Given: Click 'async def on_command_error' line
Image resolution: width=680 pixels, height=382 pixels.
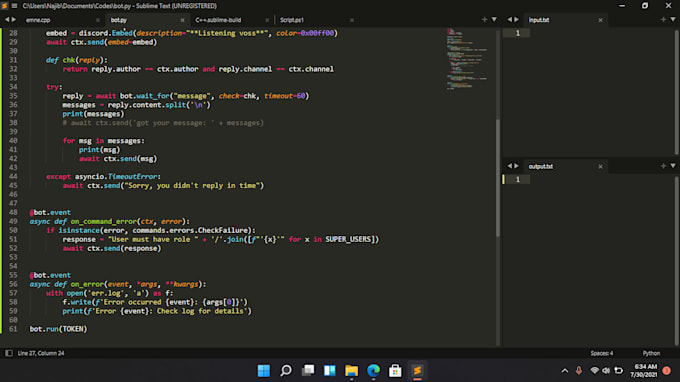Looking at the screenshot, I should [x=109, y=222].
